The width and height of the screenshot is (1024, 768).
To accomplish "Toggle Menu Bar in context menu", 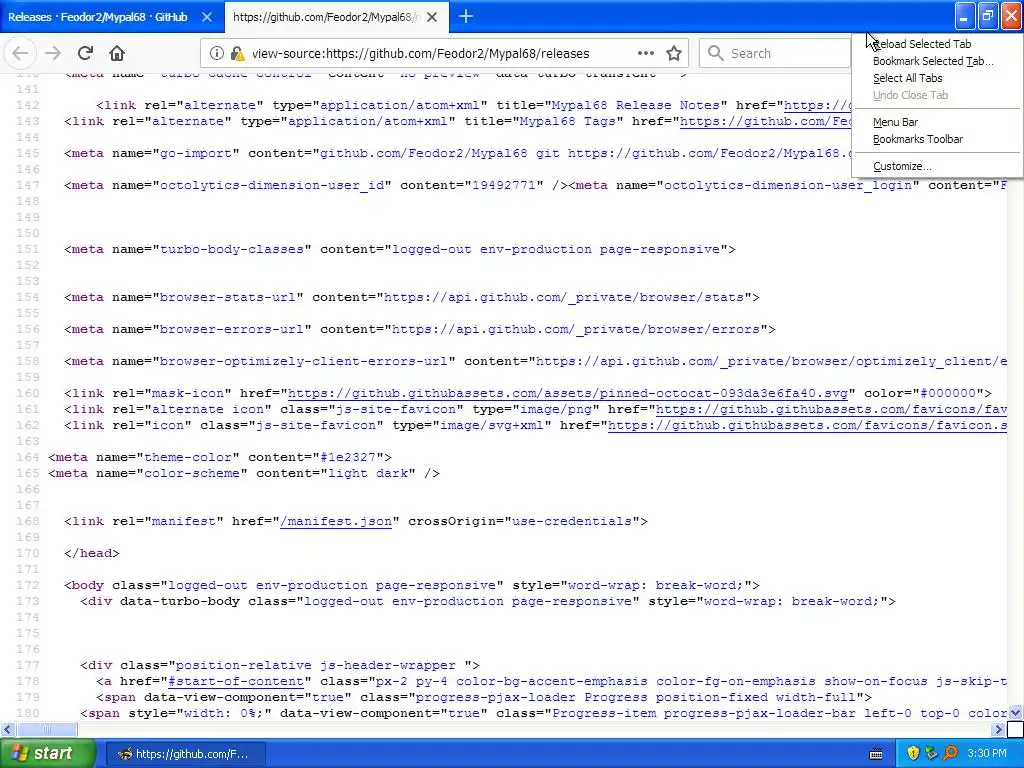I will point(895,122).
